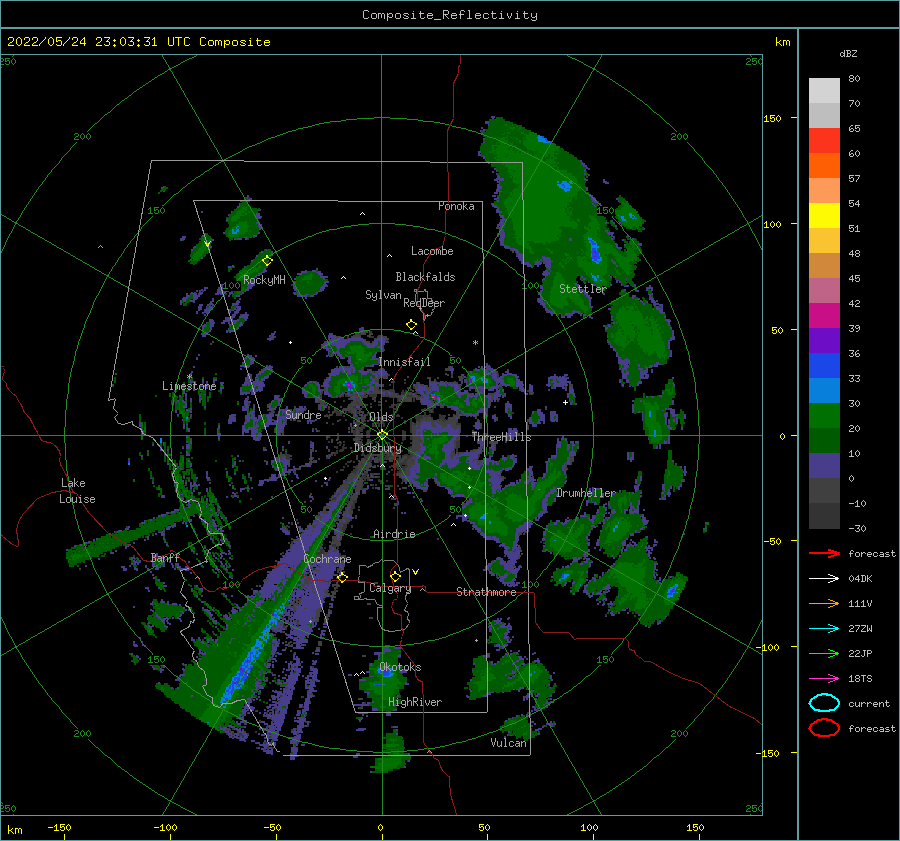Click the Airdrie label
The height and width of the screenshot is (841, 900).
(x=394, y=534)
